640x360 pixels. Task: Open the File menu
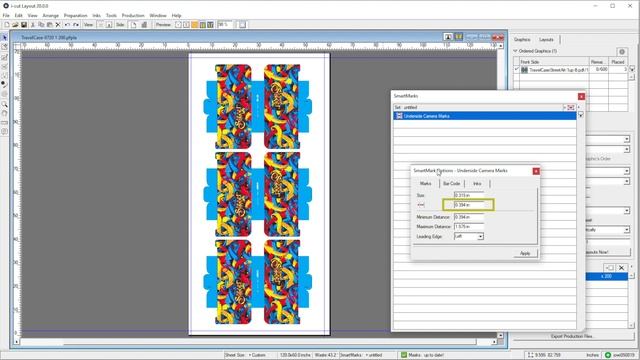(6, 16)
